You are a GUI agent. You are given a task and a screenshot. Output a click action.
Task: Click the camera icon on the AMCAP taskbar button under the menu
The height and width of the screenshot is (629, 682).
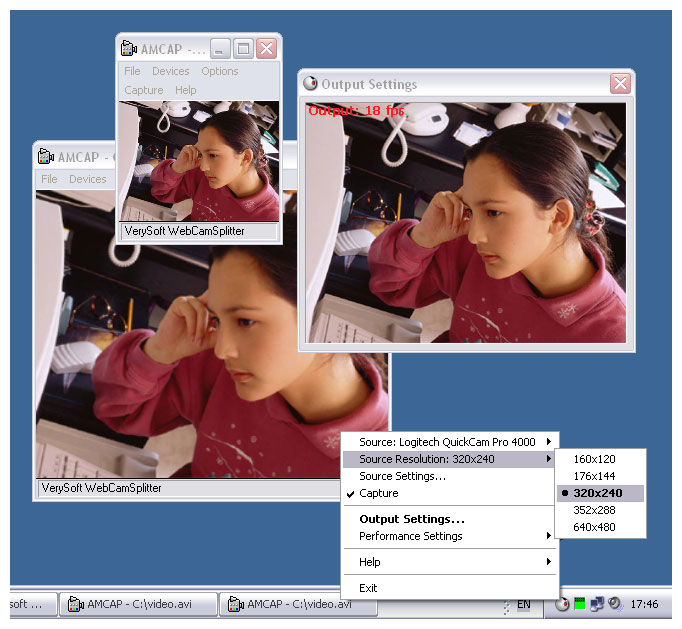coord(236,604)
